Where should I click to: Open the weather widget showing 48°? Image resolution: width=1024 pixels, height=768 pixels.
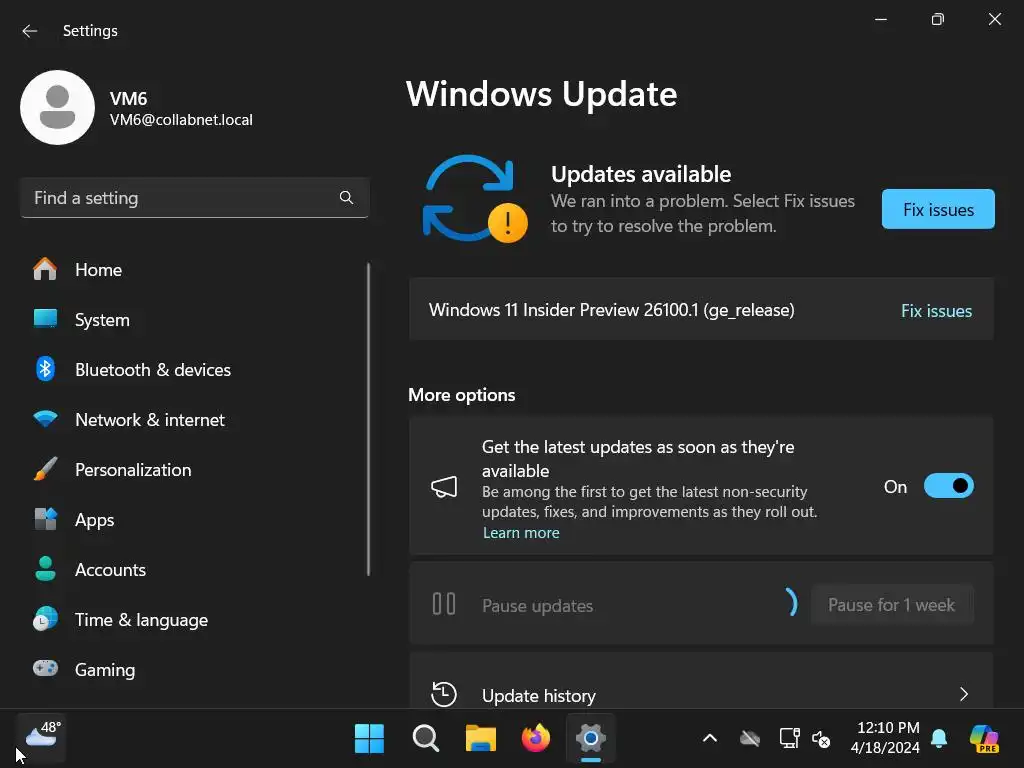41,737
